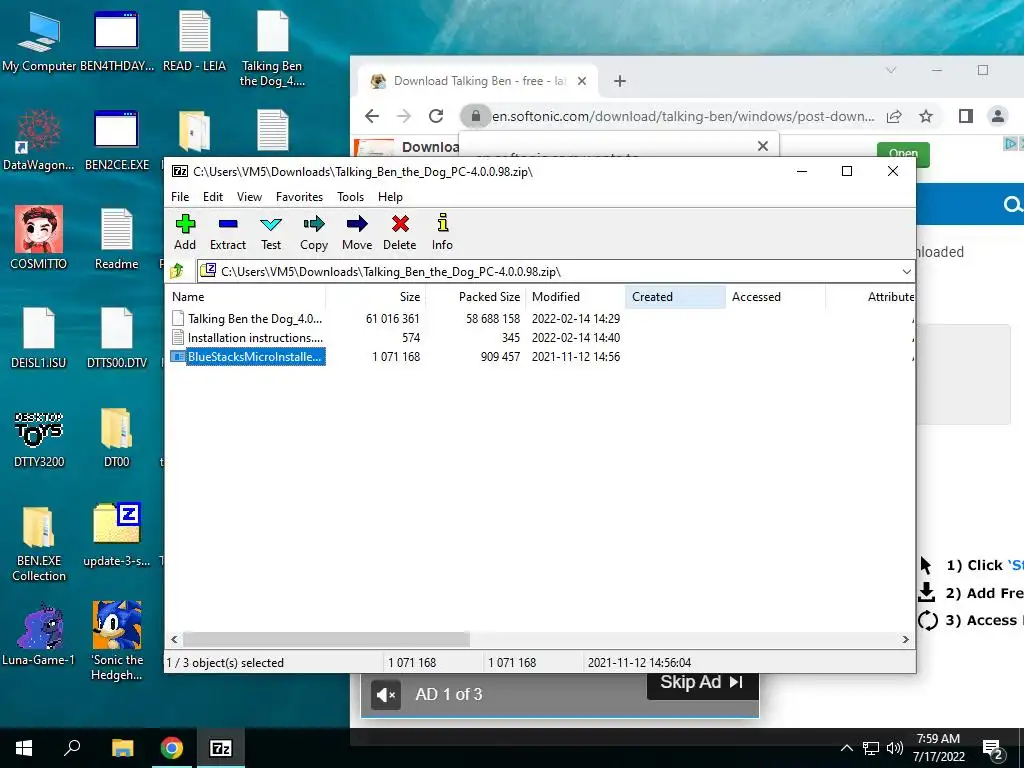
Task: Open the Help menu in 7-Zip
Action: 391,197
